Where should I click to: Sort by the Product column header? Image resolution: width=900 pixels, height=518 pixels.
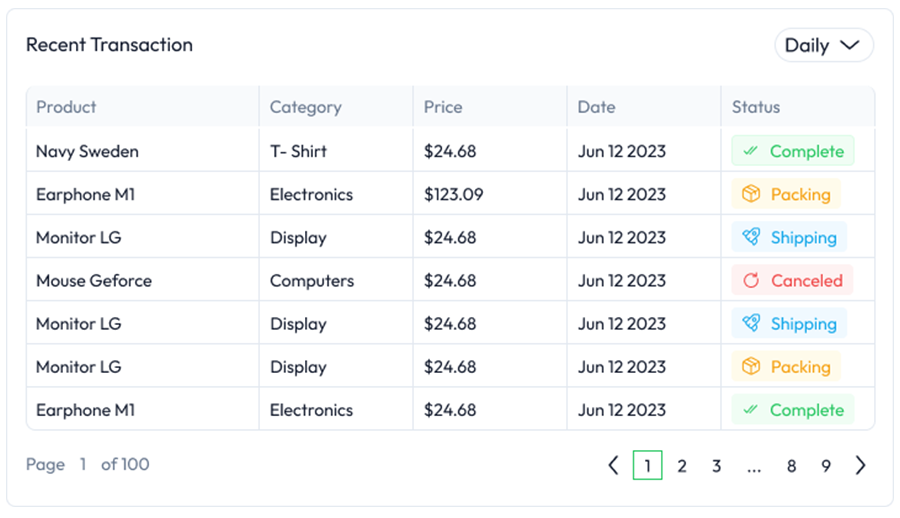click(66, 107)
